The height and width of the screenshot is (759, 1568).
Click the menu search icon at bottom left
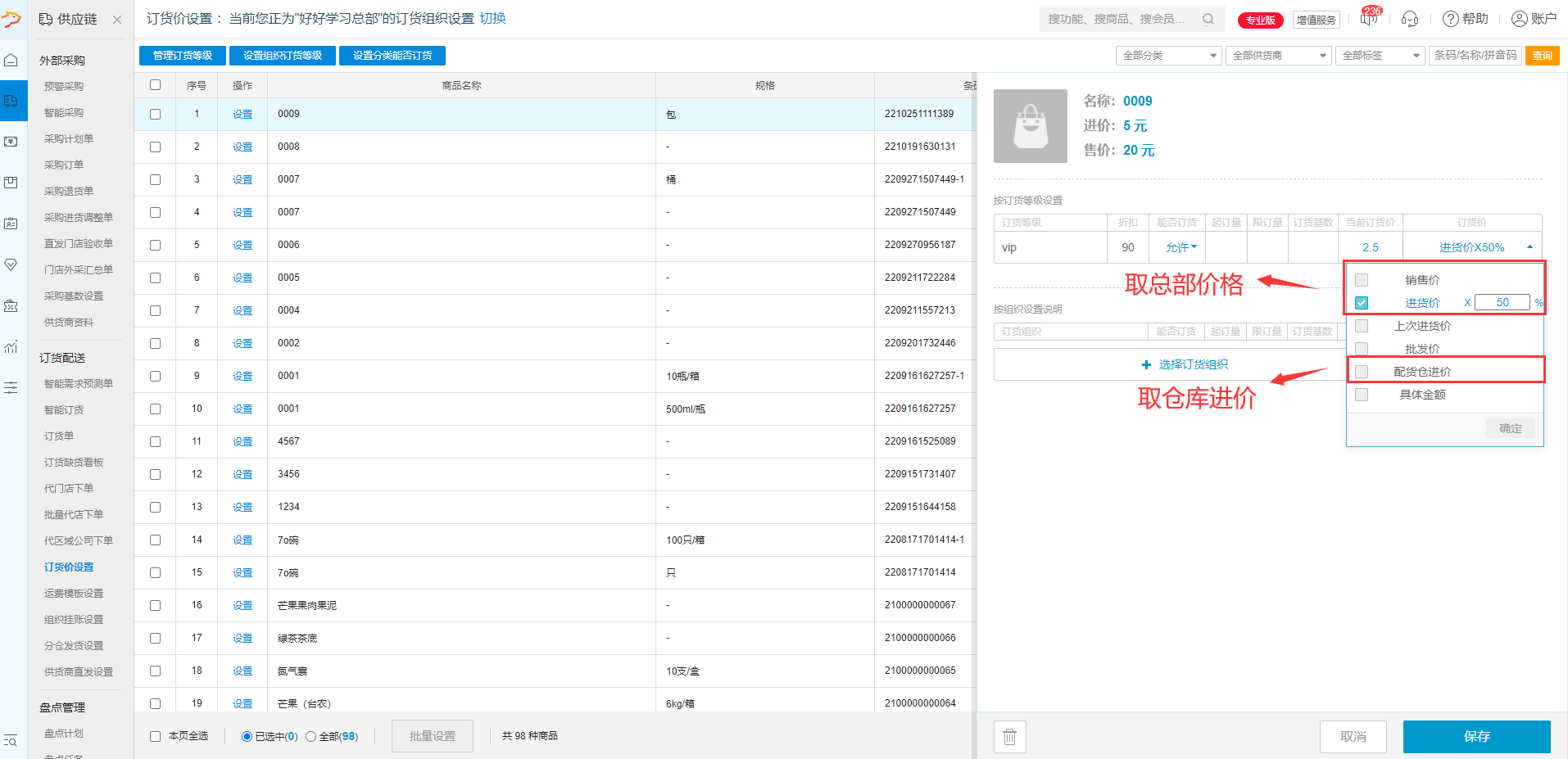coord(11,740)
